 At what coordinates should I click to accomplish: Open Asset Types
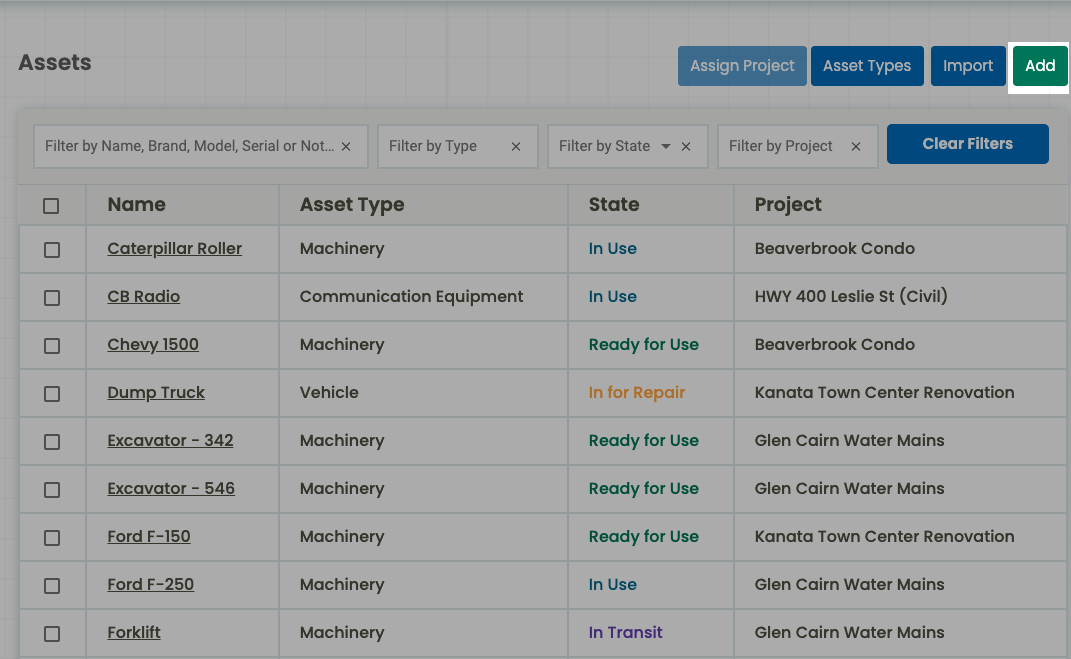coord(867,66)
